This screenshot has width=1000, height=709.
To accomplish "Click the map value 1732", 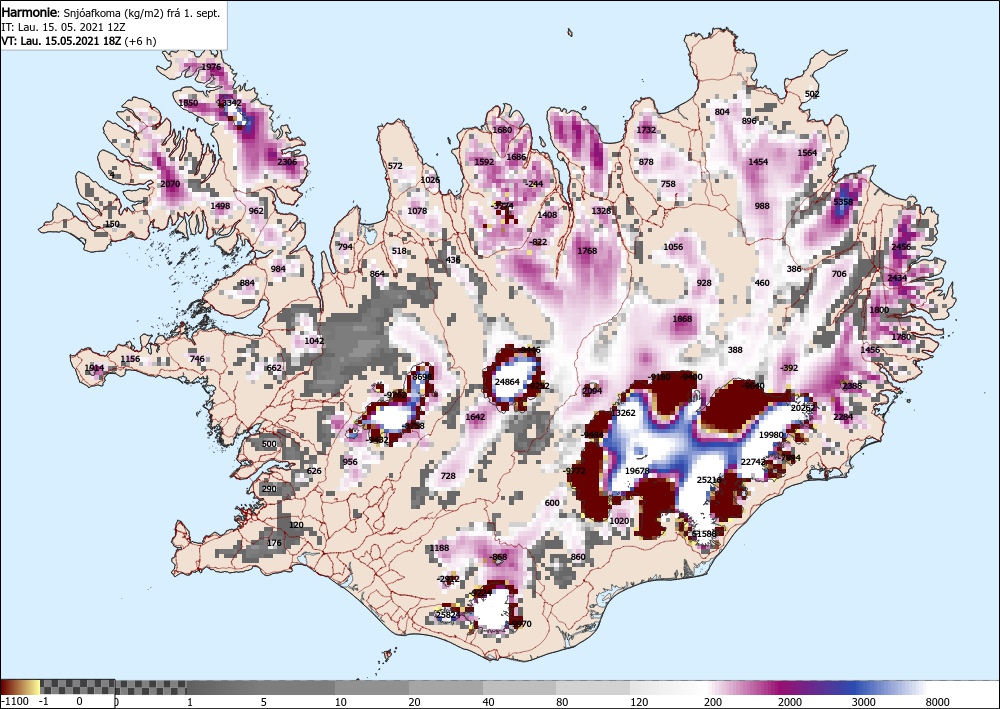I will (646, 130).
